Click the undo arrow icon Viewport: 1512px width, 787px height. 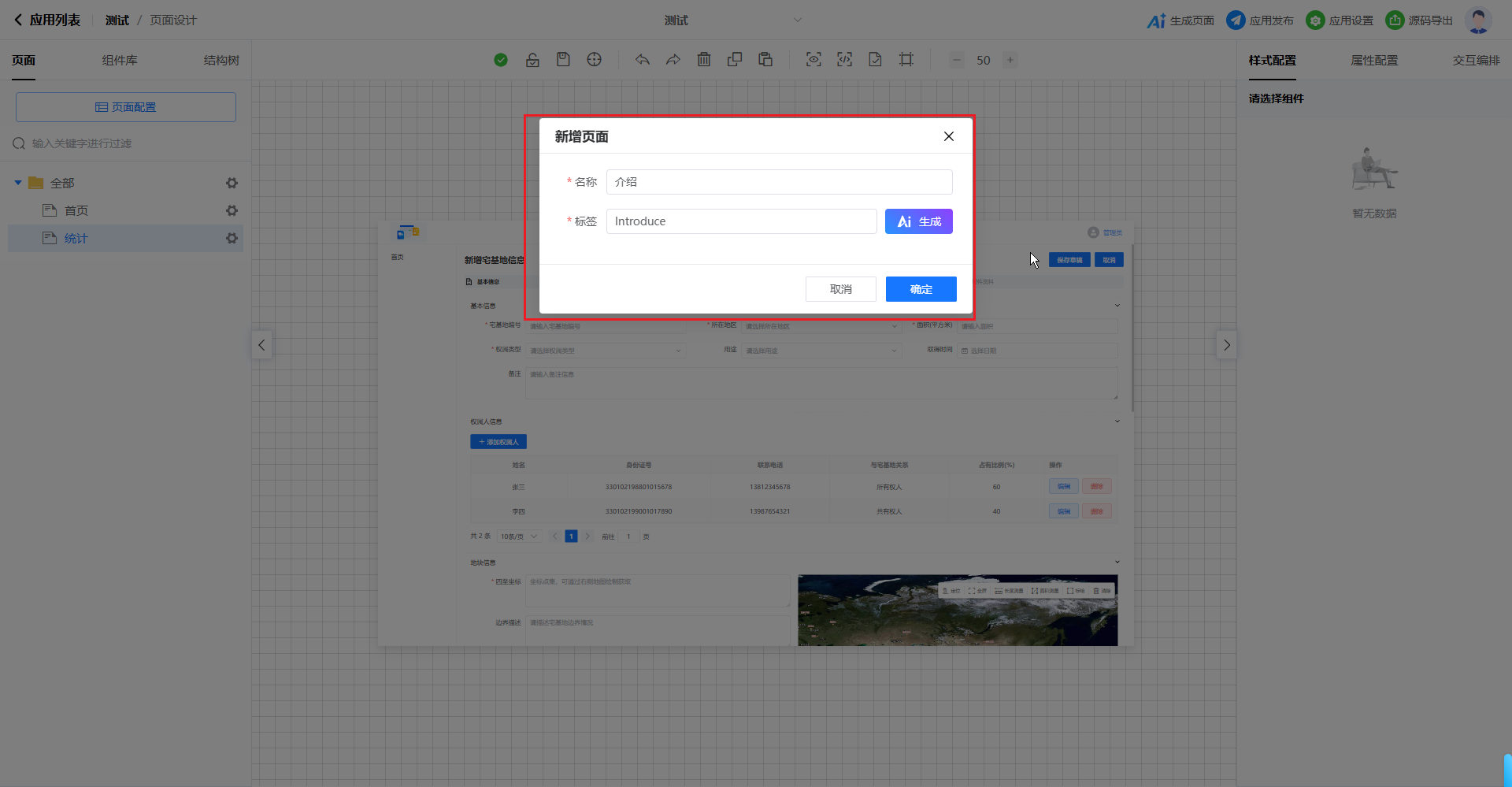[643, 60]
